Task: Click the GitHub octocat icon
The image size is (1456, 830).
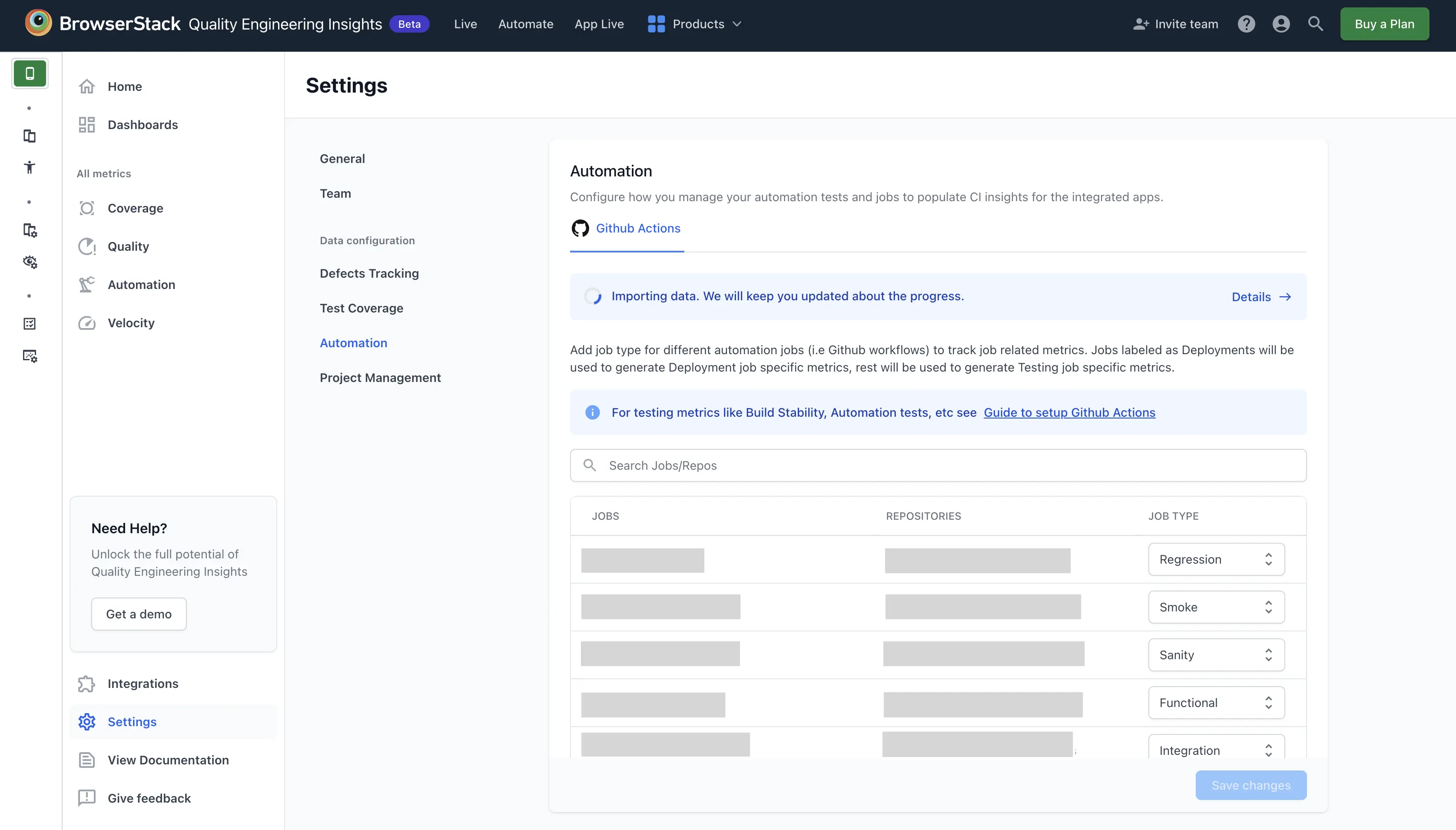Action: 580,228
